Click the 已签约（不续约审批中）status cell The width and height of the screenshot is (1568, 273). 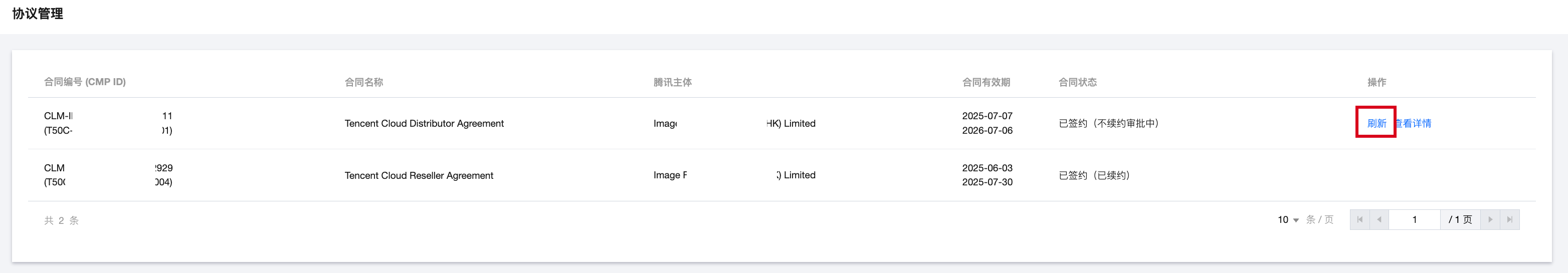[x=1108, y=123]
